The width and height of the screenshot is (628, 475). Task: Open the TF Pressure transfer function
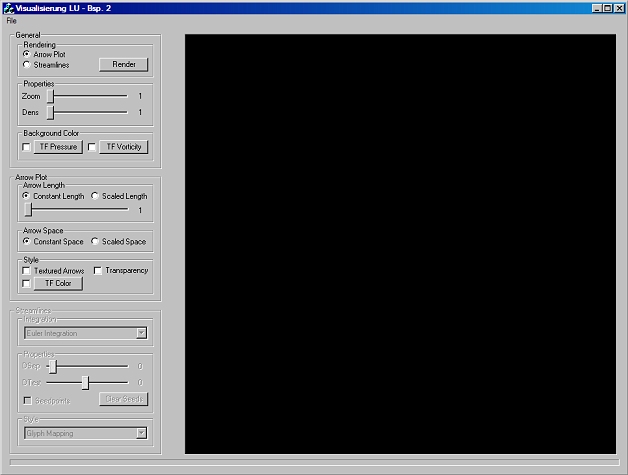(58, 147)
